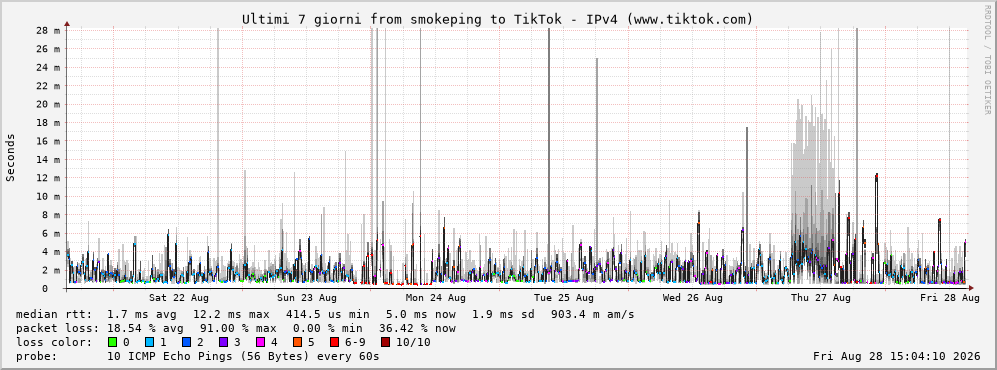
Task: Click the graph title mentioning TikTok IPv4
Action: [x=497, y=19]
